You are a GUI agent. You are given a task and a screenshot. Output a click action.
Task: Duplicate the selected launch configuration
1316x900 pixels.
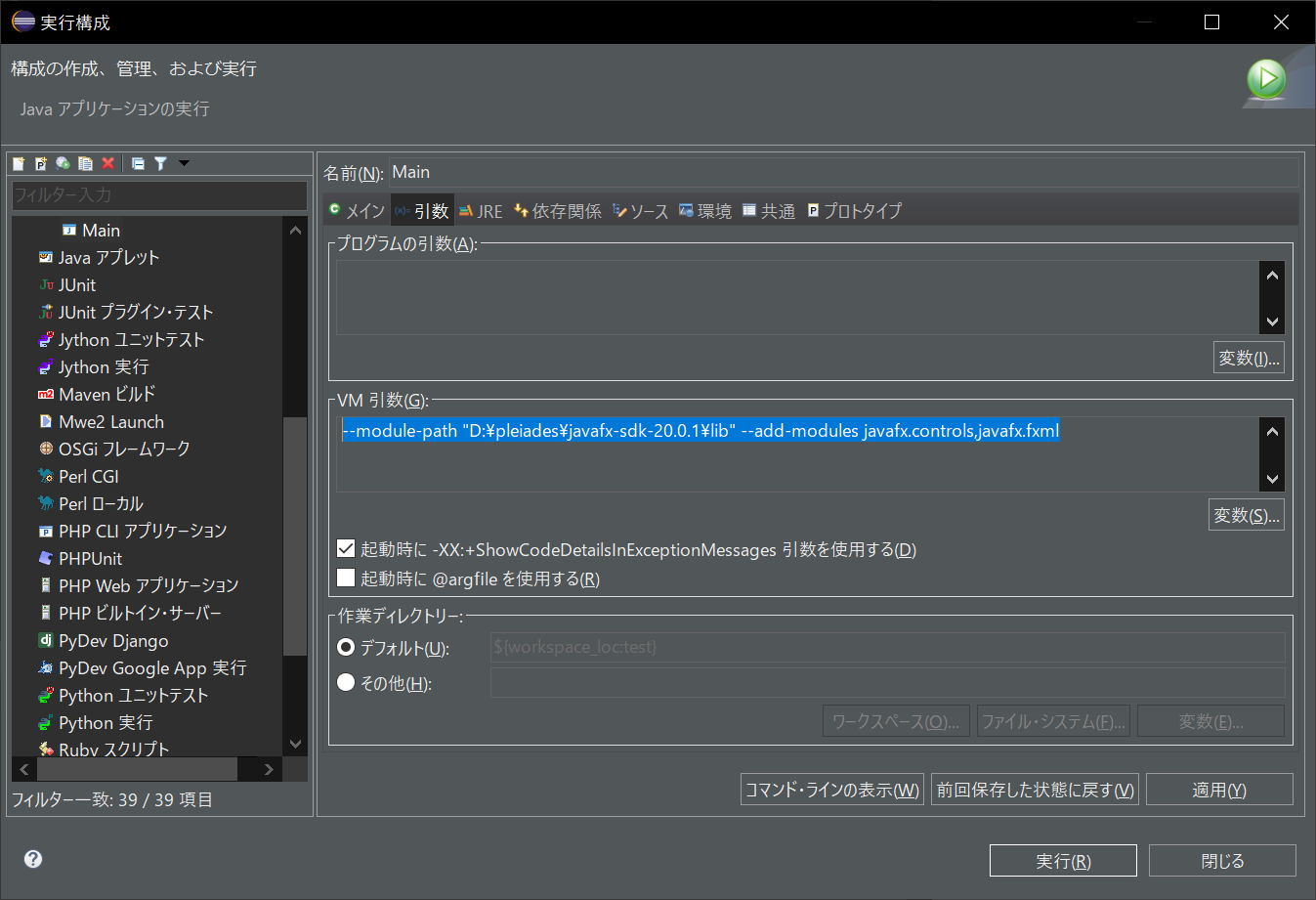[x=86, y=163]
